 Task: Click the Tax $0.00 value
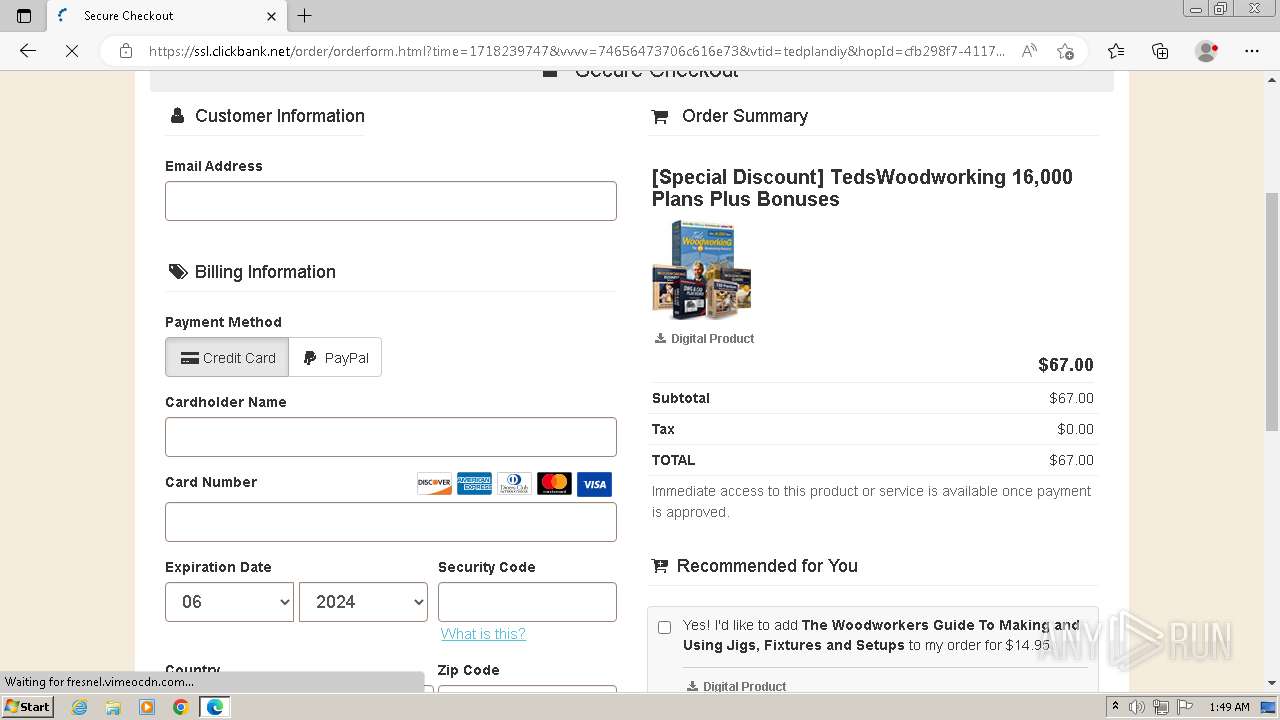coord(1075,429)
